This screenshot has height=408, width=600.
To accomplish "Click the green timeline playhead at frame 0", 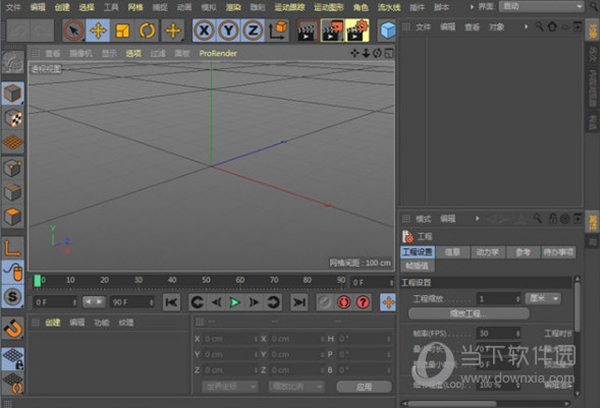I will 38,281.
